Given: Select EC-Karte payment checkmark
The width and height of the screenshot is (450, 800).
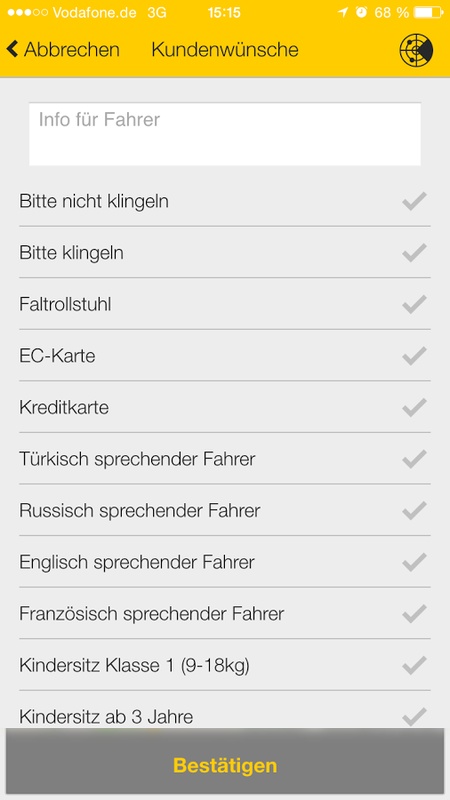Looking at the screenshot, I should click(414, 356).
